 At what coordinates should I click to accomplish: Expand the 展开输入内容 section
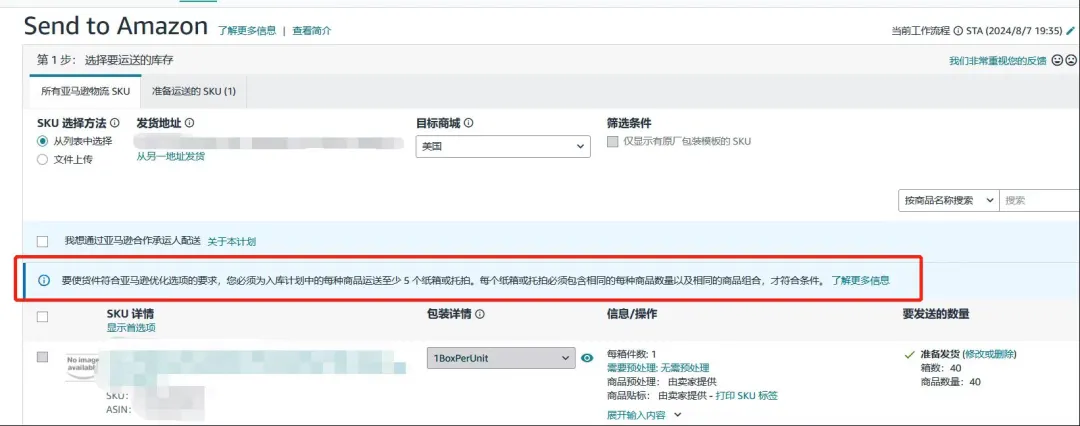tap(643, 414)
